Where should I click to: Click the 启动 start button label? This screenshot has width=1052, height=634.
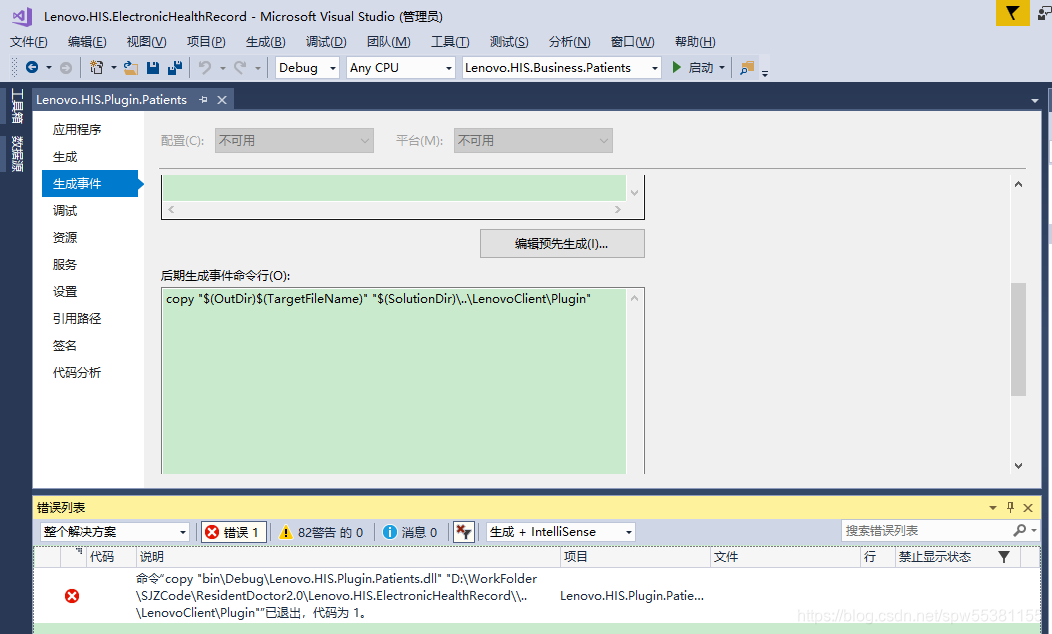click(x=701, y=68)
